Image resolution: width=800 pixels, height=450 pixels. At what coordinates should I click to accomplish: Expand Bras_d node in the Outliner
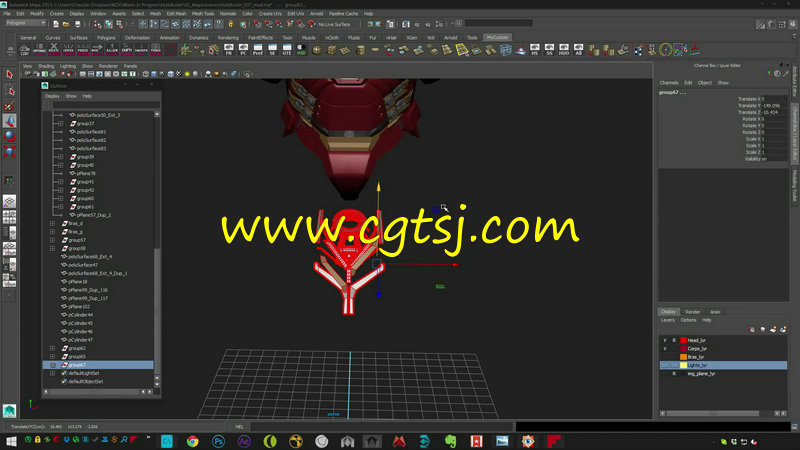pos(53,223)
